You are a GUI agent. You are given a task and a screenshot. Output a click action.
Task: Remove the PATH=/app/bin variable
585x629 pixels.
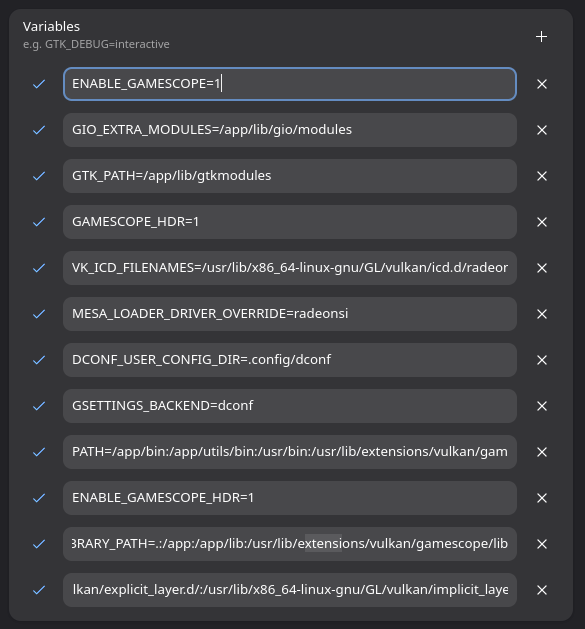pos(542,452)
